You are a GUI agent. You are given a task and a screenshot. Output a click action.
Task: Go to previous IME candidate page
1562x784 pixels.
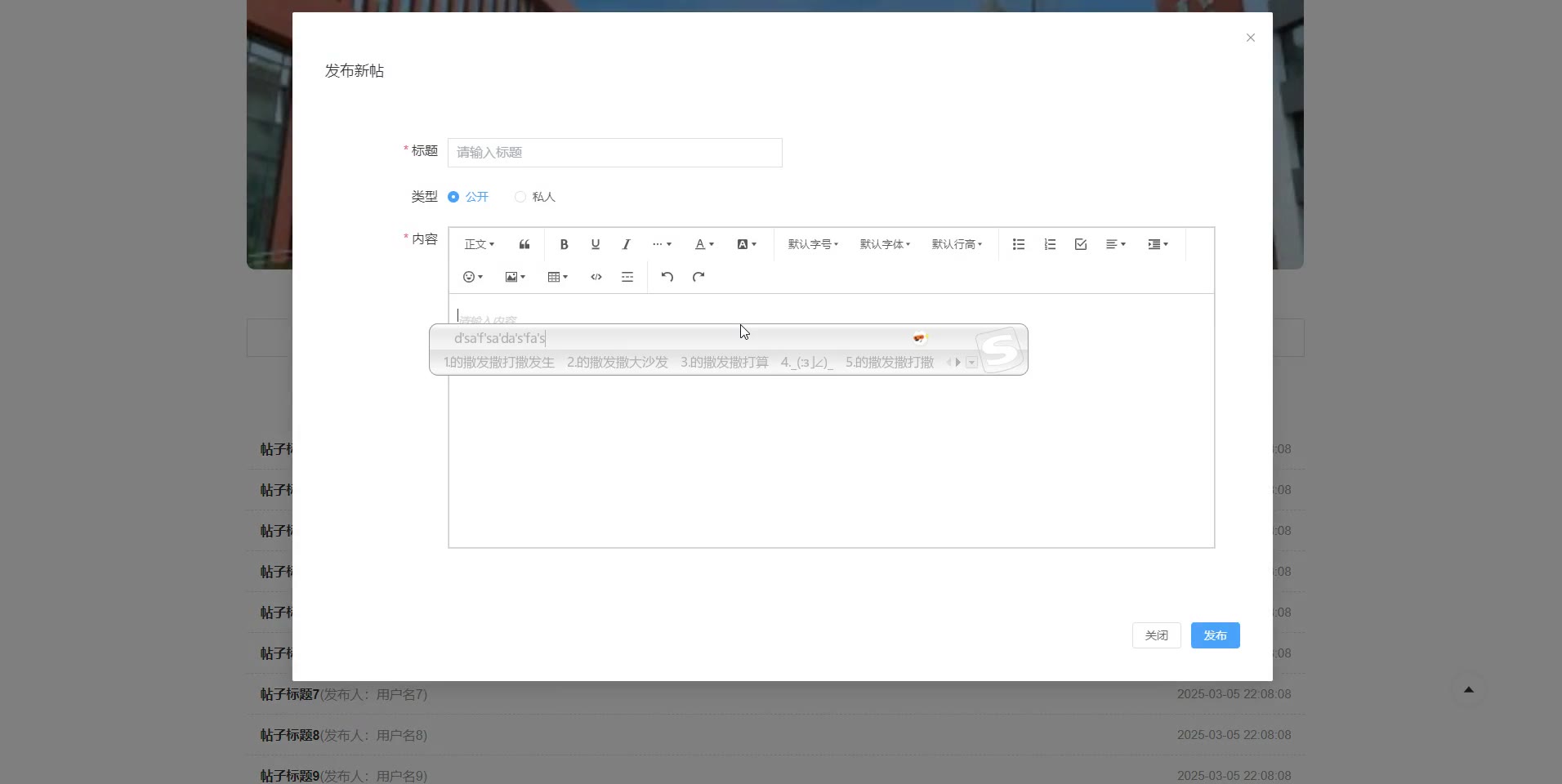[x=949, y=363]
